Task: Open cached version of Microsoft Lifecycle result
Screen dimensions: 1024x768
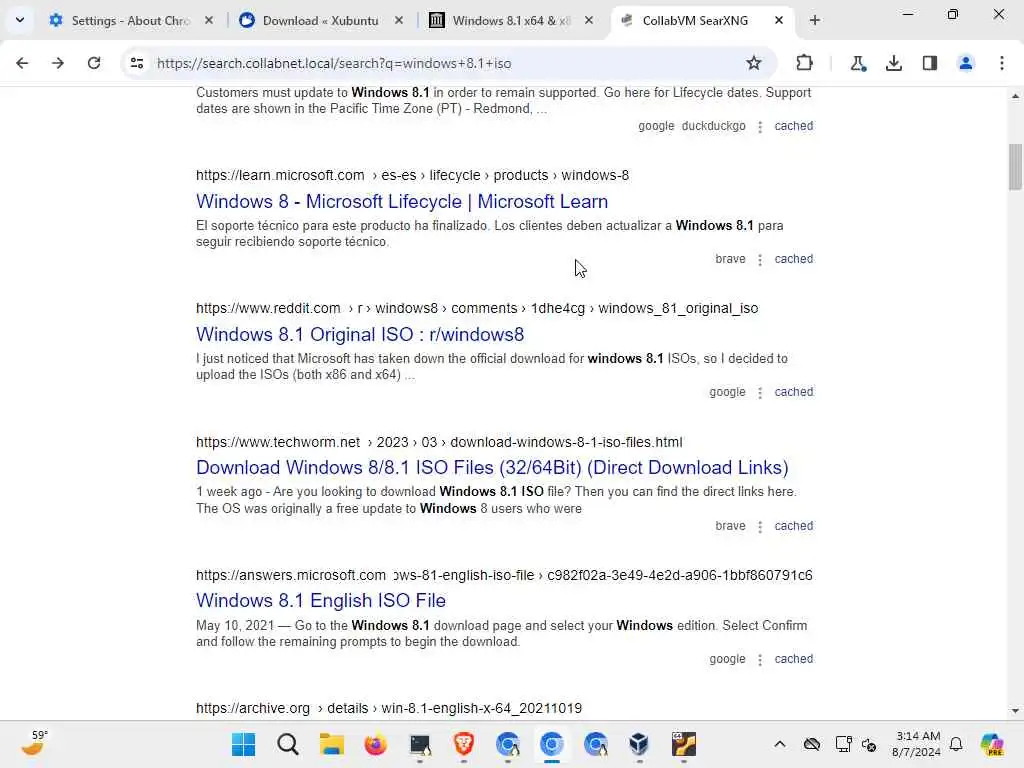Action: coord(793,259)
